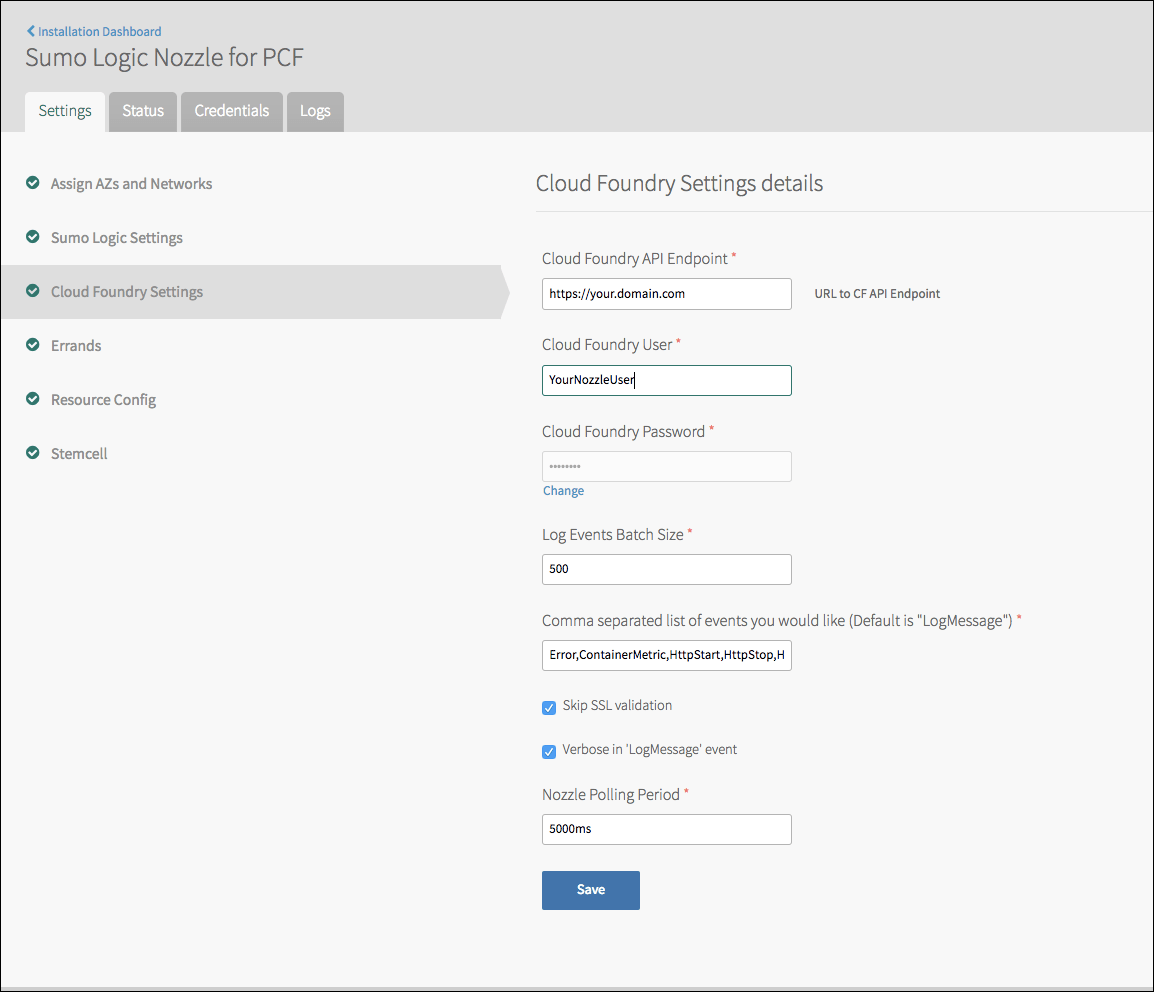
Task: Toggle Verbose in 'LogMessage' event
Action: coord(548,751)
